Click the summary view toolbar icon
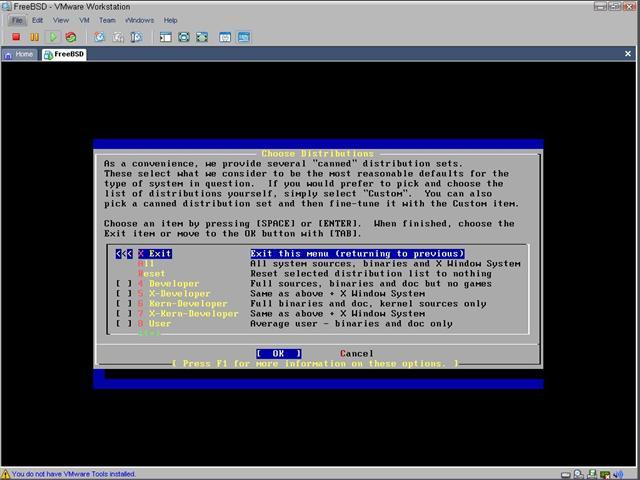The width and height of the screenshot is (640, 480). pyautogui.click(x=225, y=37)
